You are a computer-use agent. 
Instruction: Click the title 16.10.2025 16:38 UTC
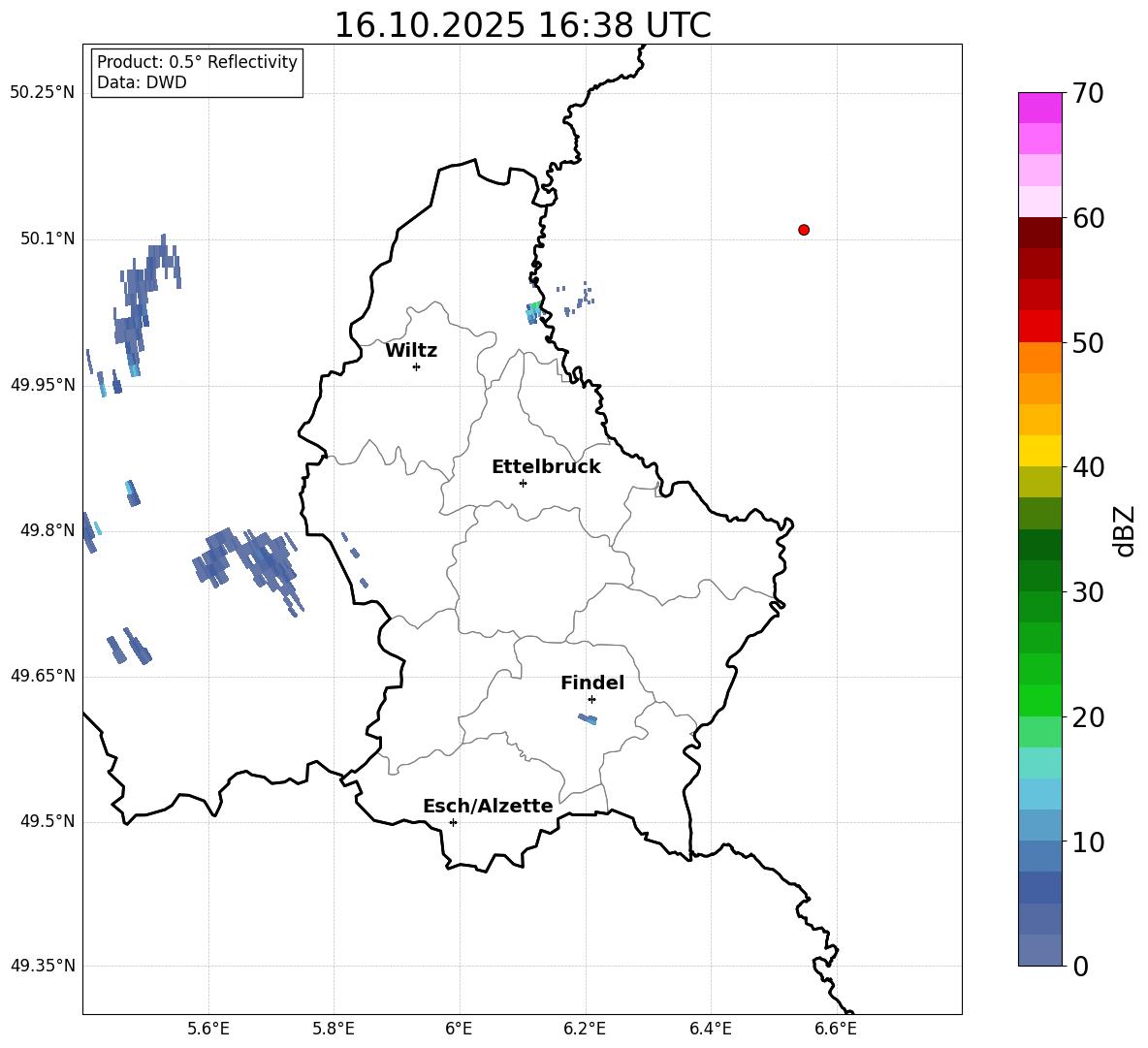523,25
